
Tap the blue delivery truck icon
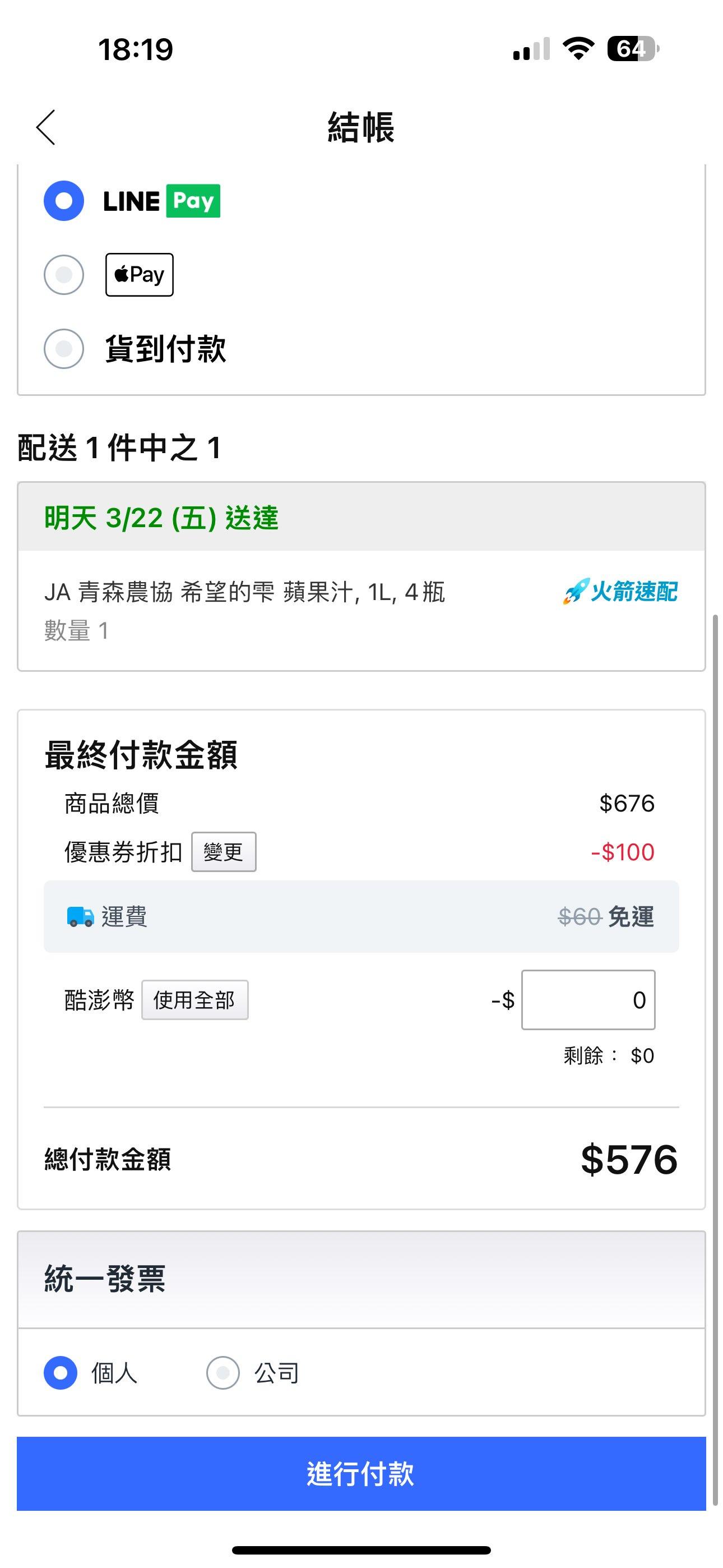click(80, 916)
